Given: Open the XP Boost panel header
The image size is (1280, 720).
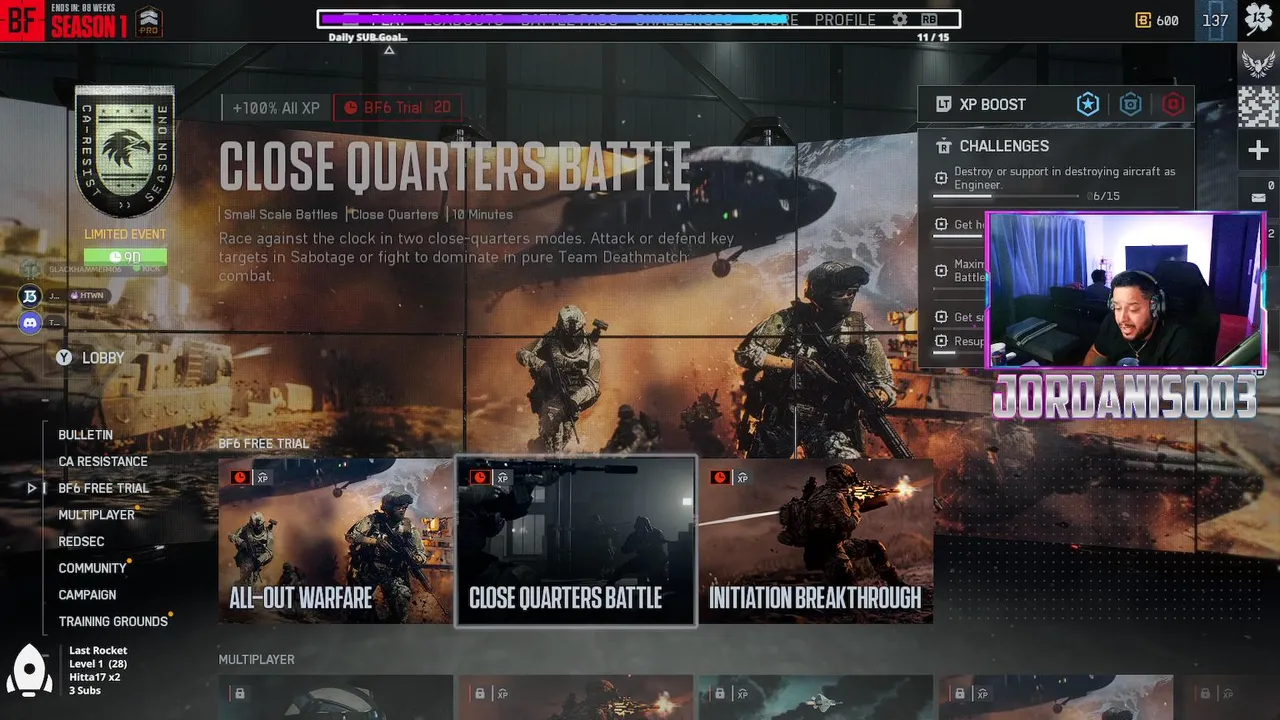Looking at the screenshot, I should (x=1056, y=104).
